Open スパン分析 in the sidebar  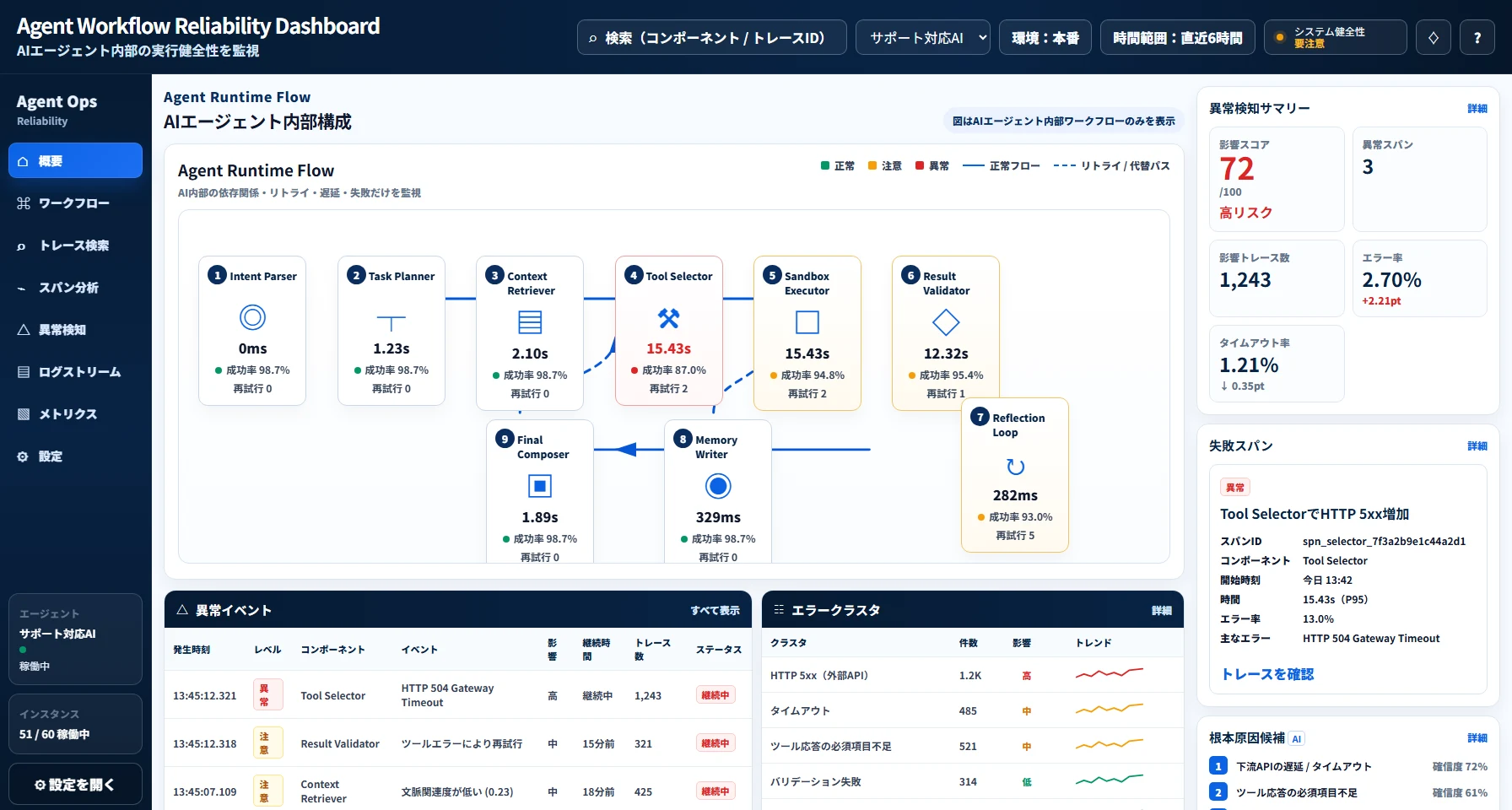pos(75,287)
